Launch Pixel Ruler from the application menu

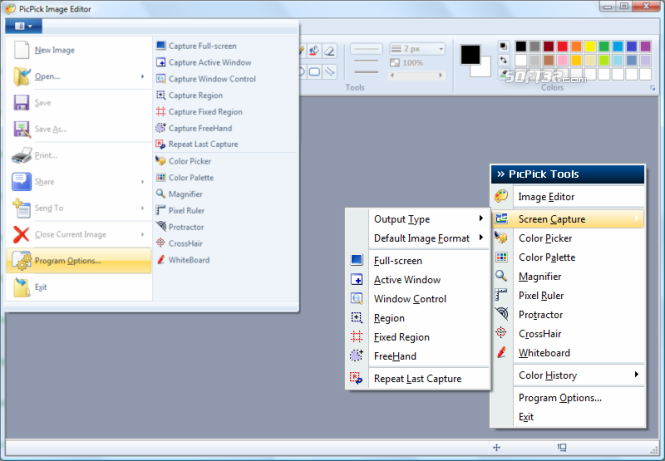point(225,210)
